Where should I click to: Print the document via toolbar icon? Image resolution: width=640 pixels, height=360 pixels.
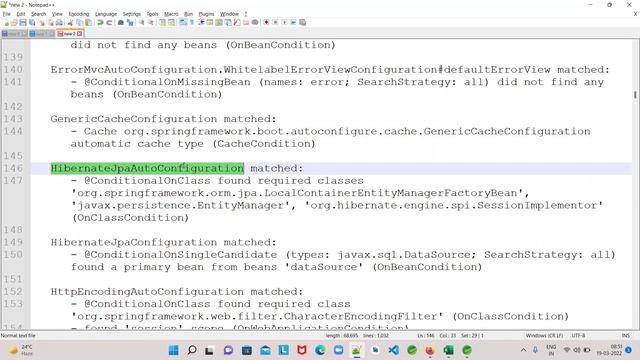tap(59, 22)
